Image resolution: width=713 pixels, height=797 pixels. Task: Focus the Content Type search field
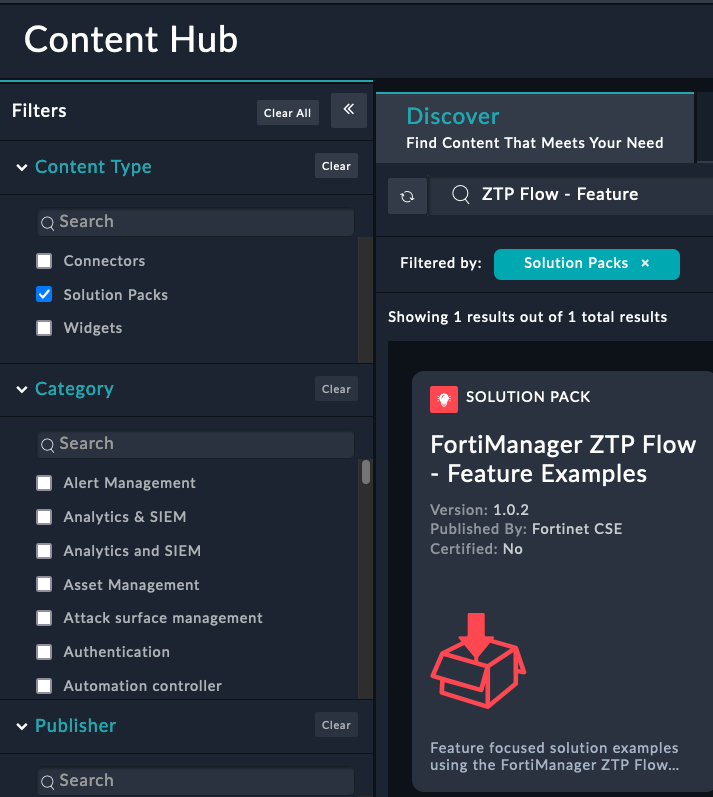tap(195, 222)
